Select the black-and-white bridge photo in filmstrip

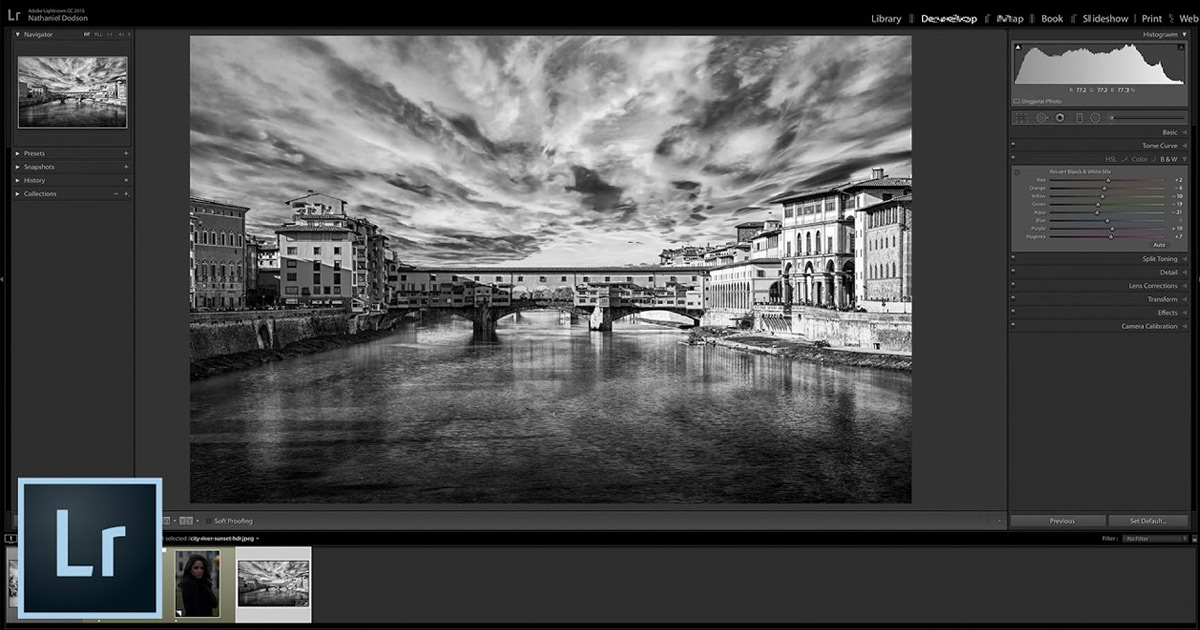click(x=273, y=583)
